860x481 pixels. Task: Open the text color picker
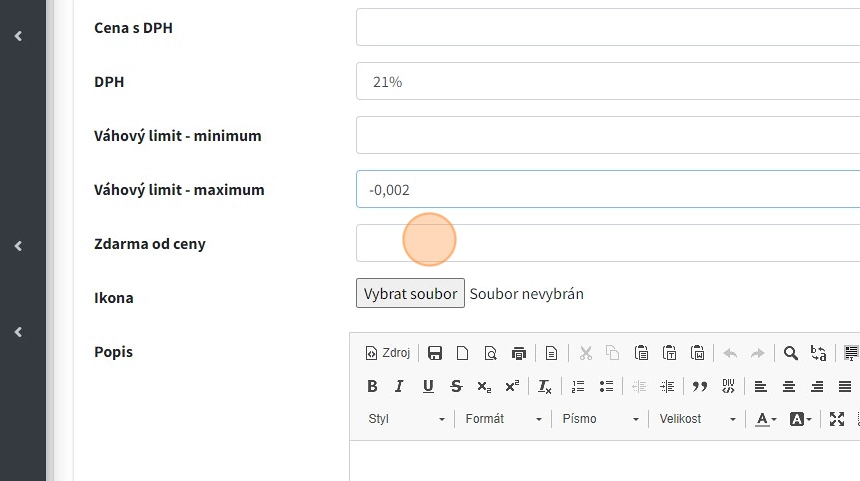click(x=765, y=419)
